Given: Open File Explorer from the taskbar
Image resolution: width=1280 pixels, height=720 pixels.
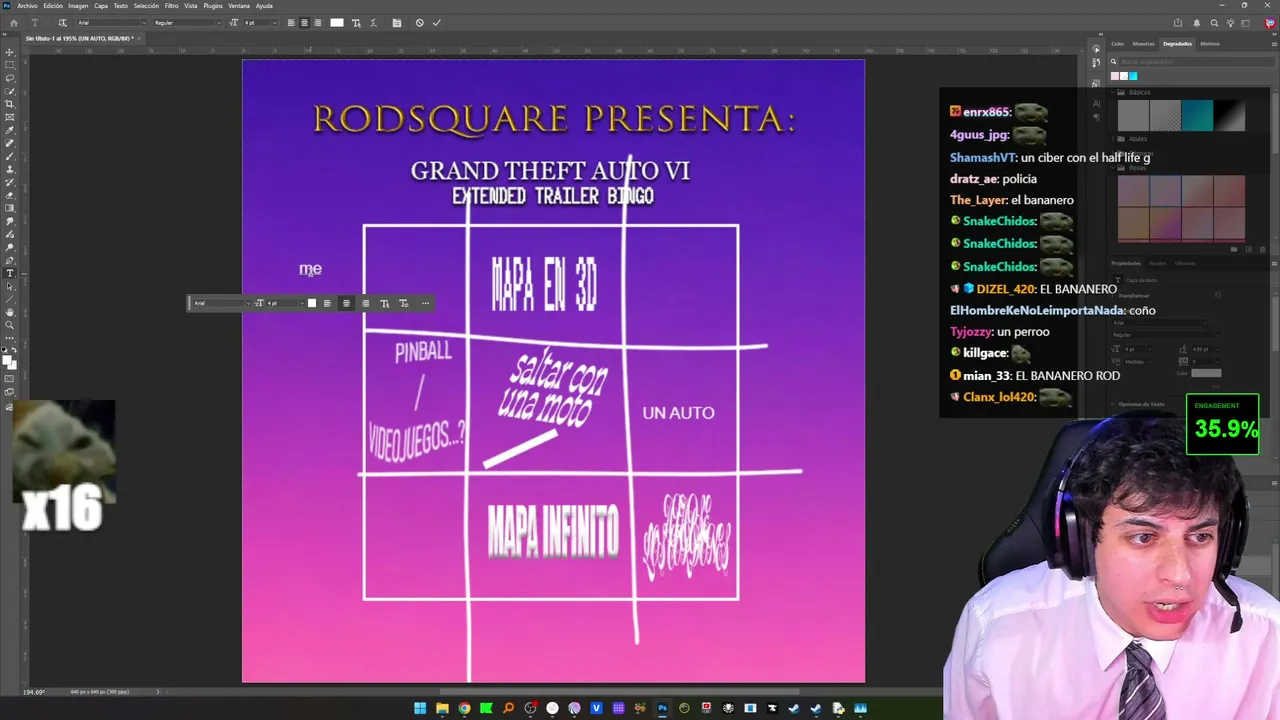Looking at the screenshot, I should tap(442, 709).
